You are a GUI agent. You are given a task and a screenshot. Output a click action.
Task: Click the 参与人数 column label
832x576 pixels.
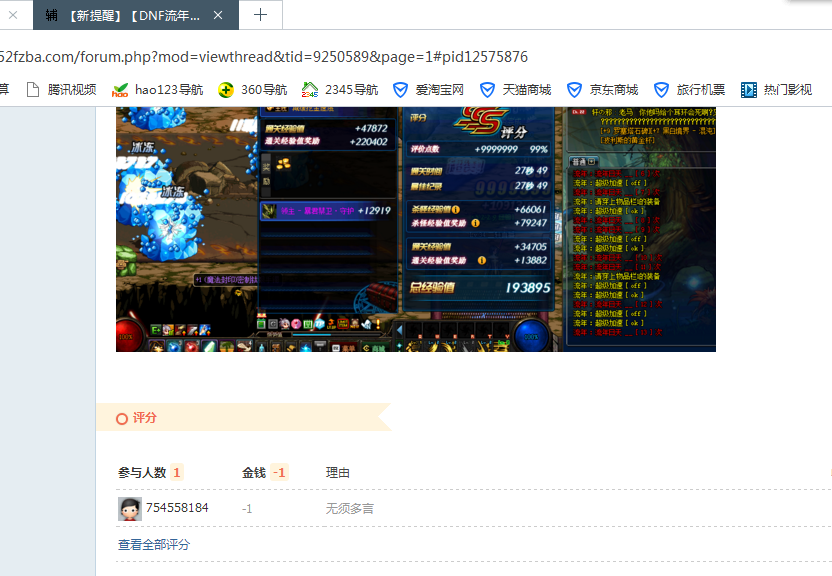142,473
